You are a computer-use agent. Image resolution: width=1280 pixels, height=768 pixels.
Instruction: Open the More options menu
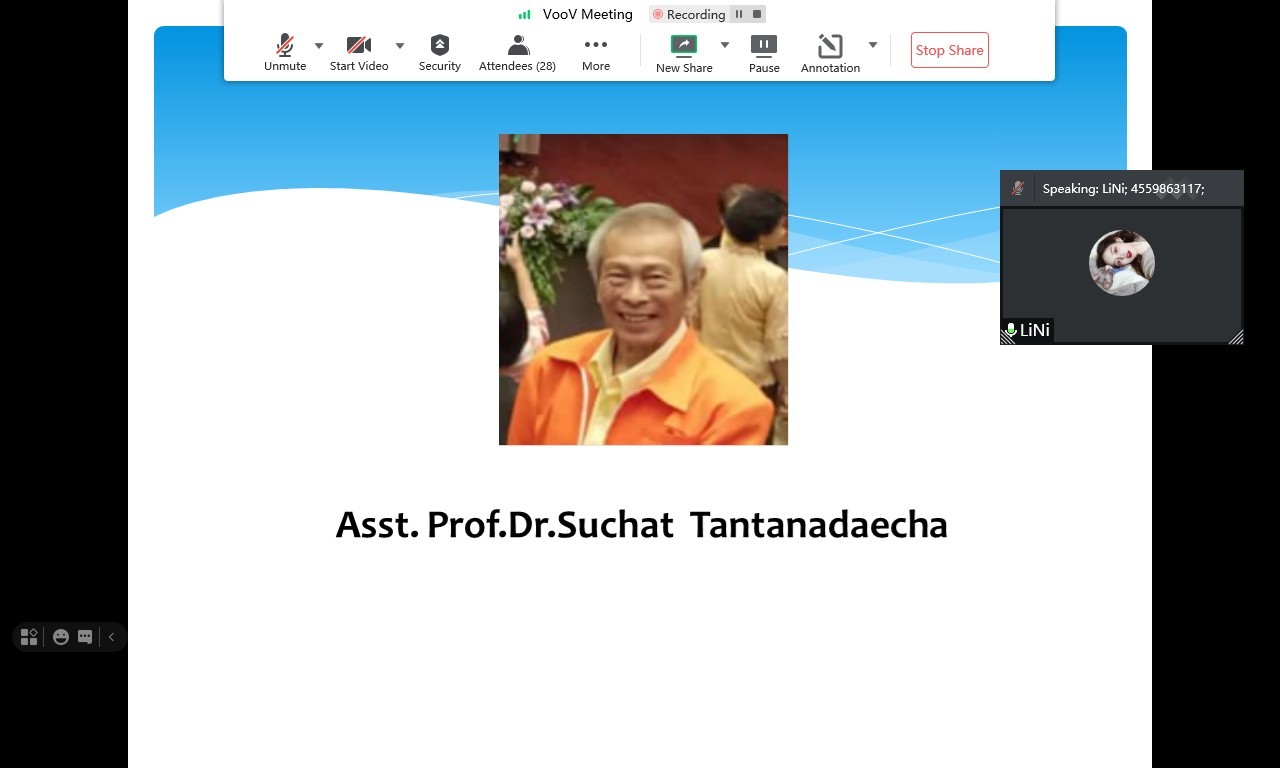click(x=596, y=52)
